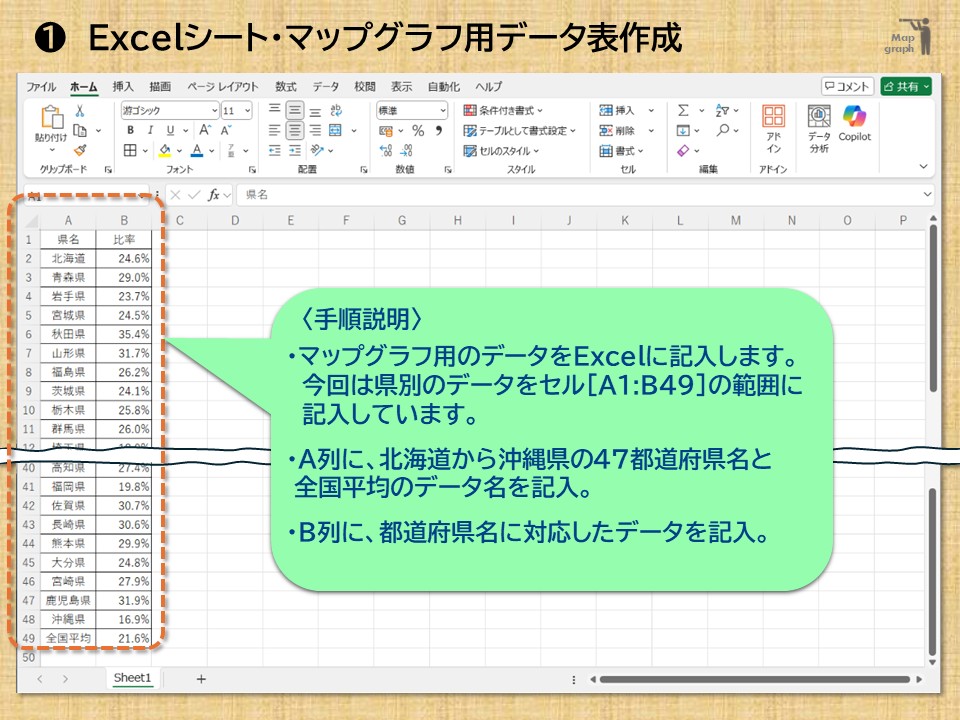Toggle Underline formatting

click(170, 130)
